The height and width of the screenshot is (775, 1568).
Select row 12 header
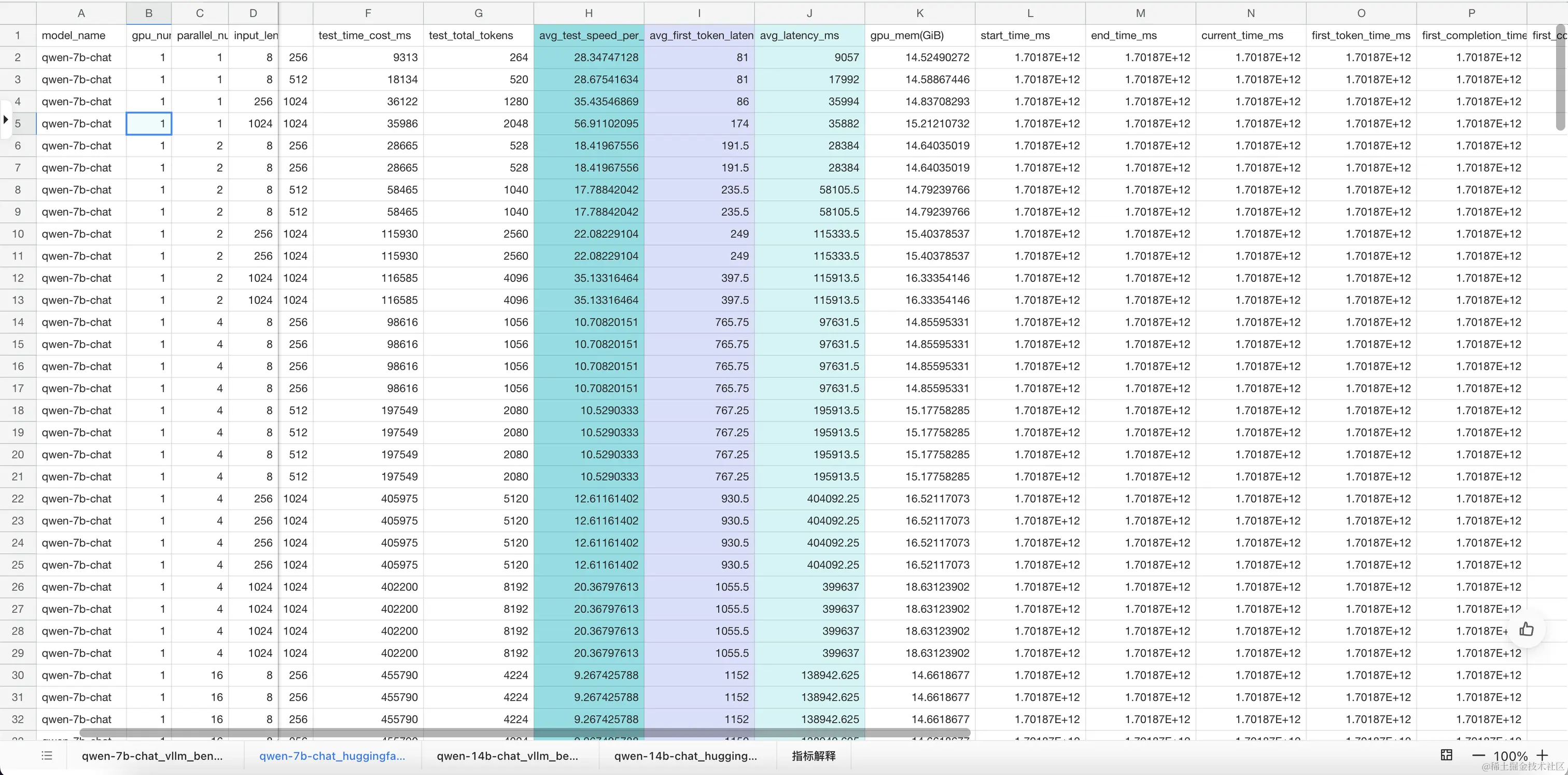(x=18, y=278)
